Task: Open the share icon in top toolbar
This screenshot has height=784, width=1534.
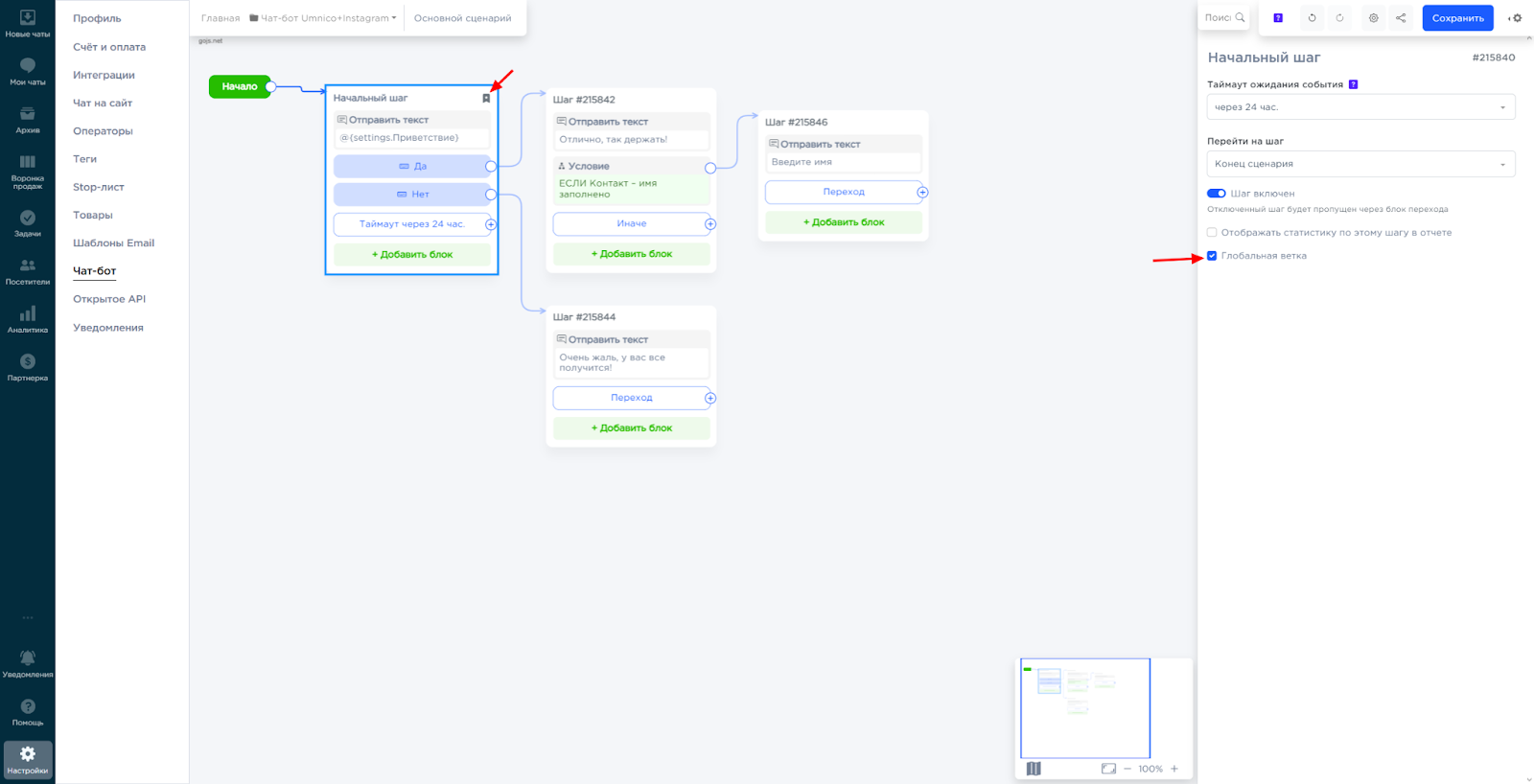Action: click(x=1401, y=18)
